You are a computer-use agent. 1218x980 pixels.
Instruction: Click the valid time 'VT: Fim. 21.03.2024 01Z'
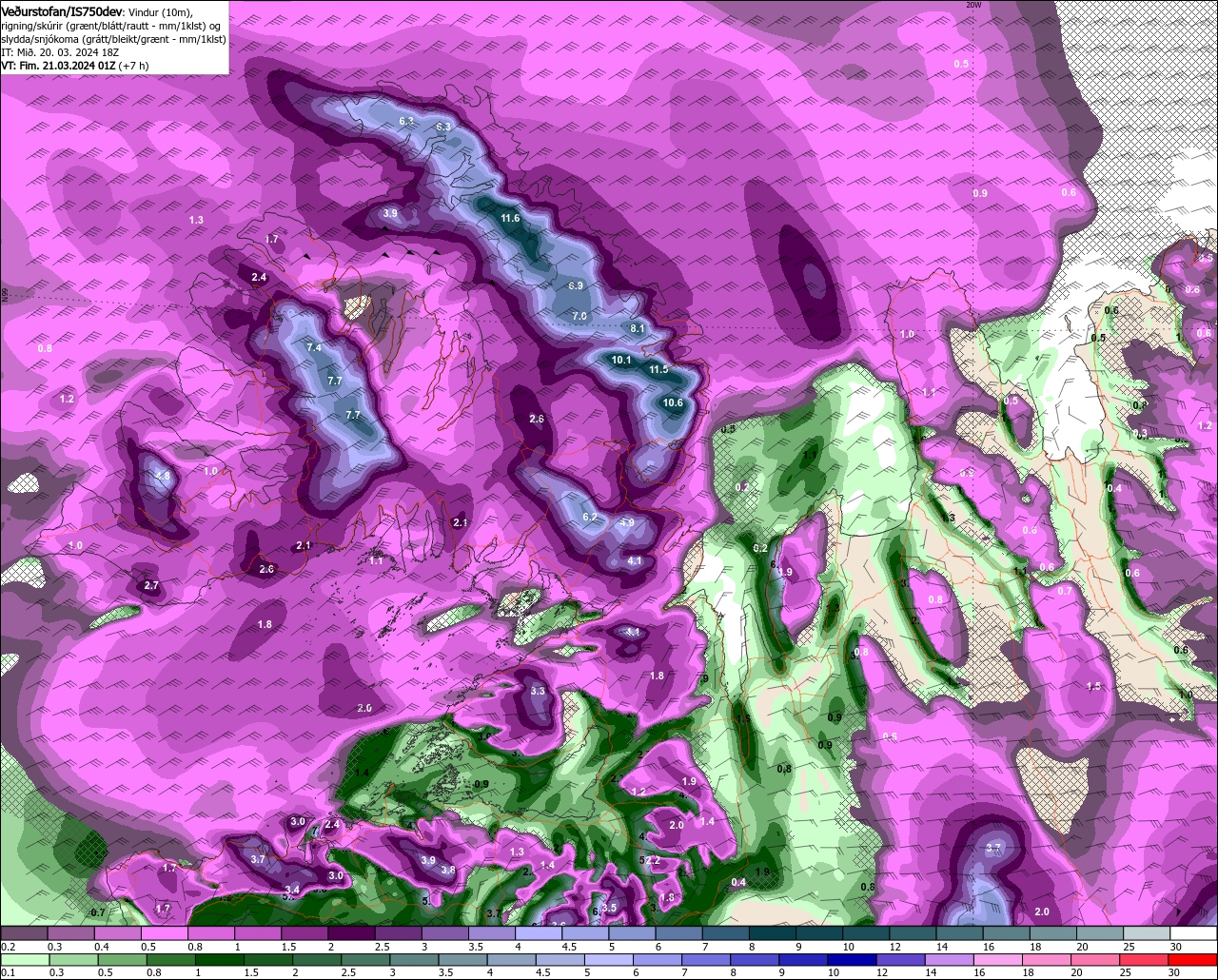point(58,66)
